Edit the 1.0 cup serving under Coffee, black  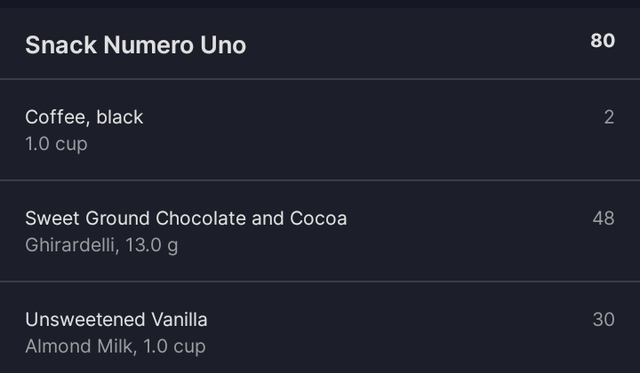[56, 144]
